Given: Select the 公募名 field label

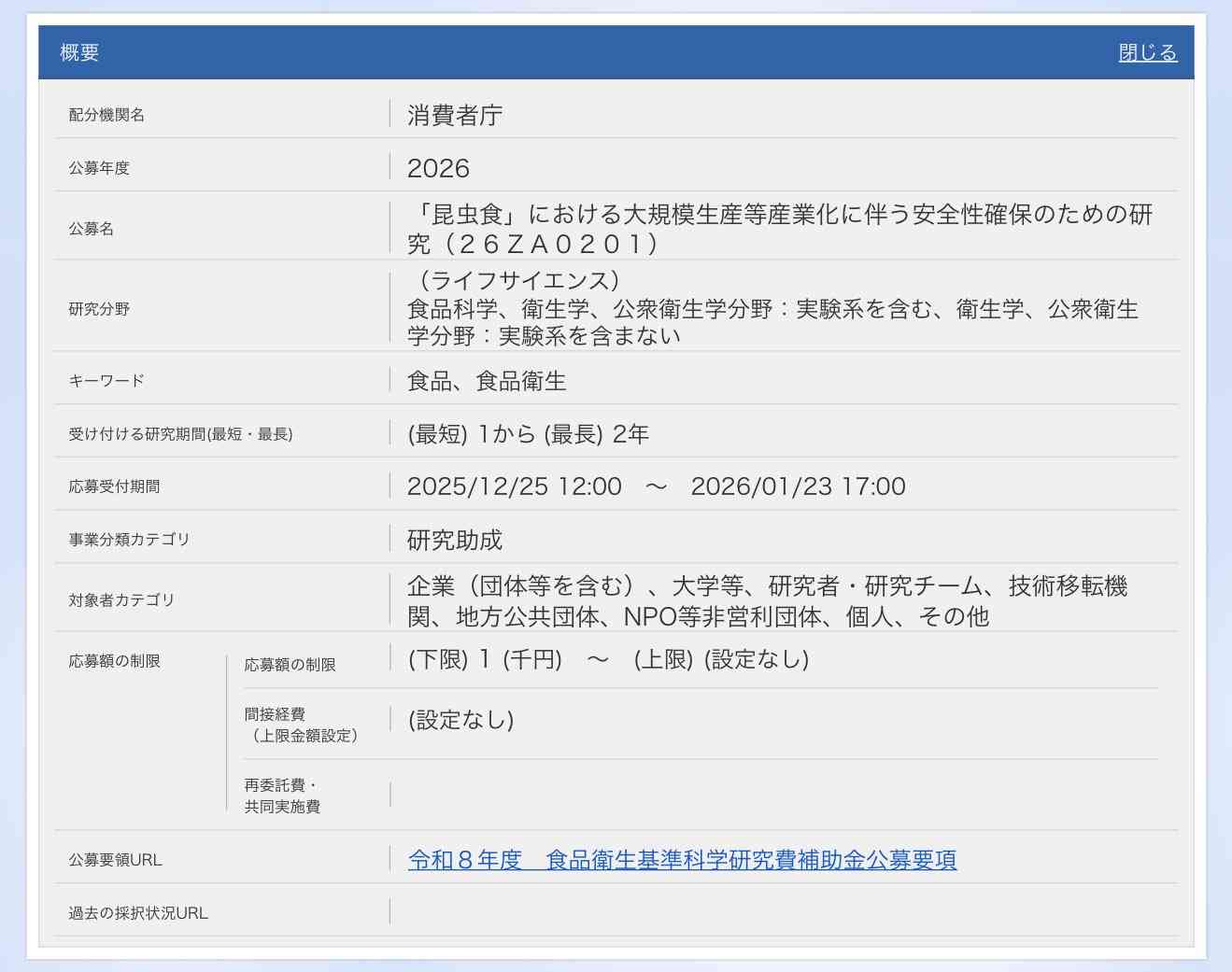Looking at the screenshot, I should coord(91,227).
